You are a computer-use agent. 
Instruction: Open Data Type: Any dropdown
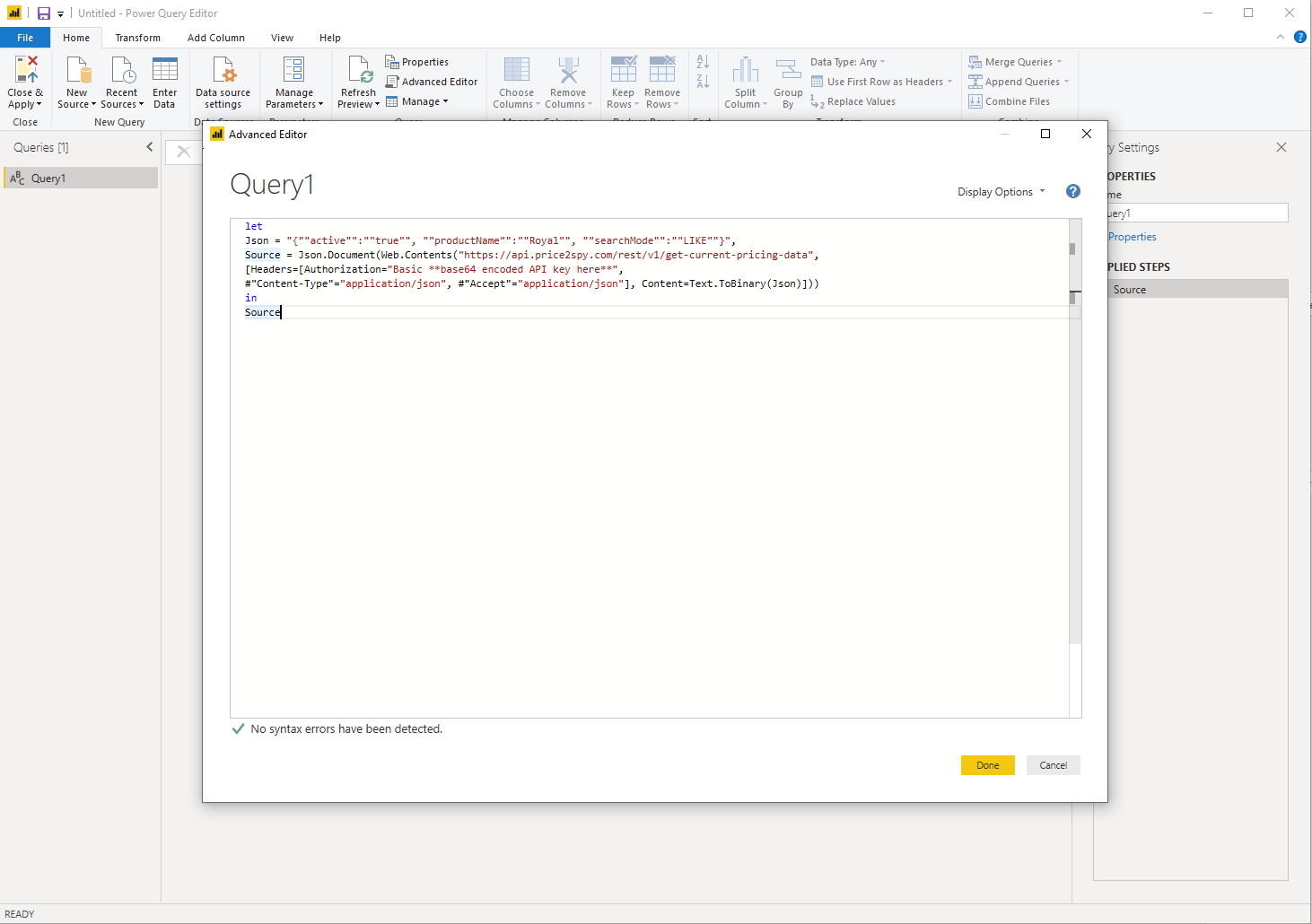(x=848, y=62)
